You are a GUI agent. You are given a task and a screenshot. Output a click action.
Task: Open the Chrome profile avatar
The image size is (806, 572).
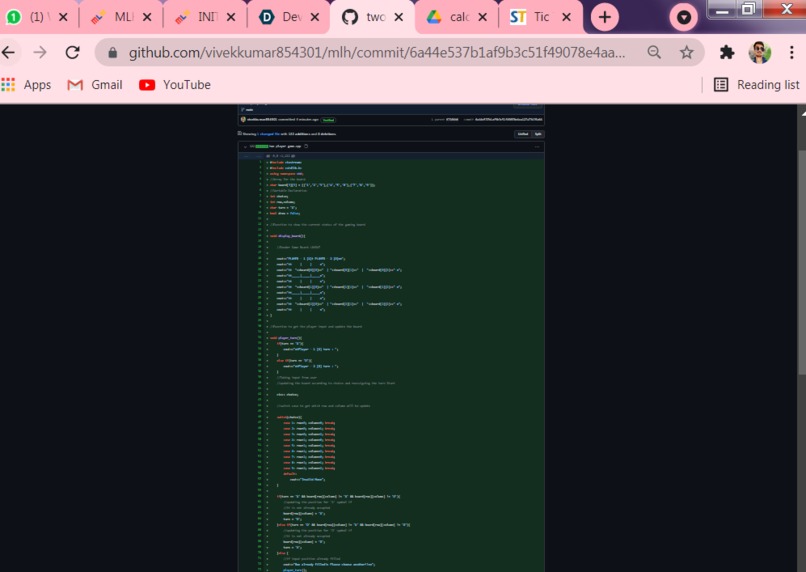pos(760,52)
